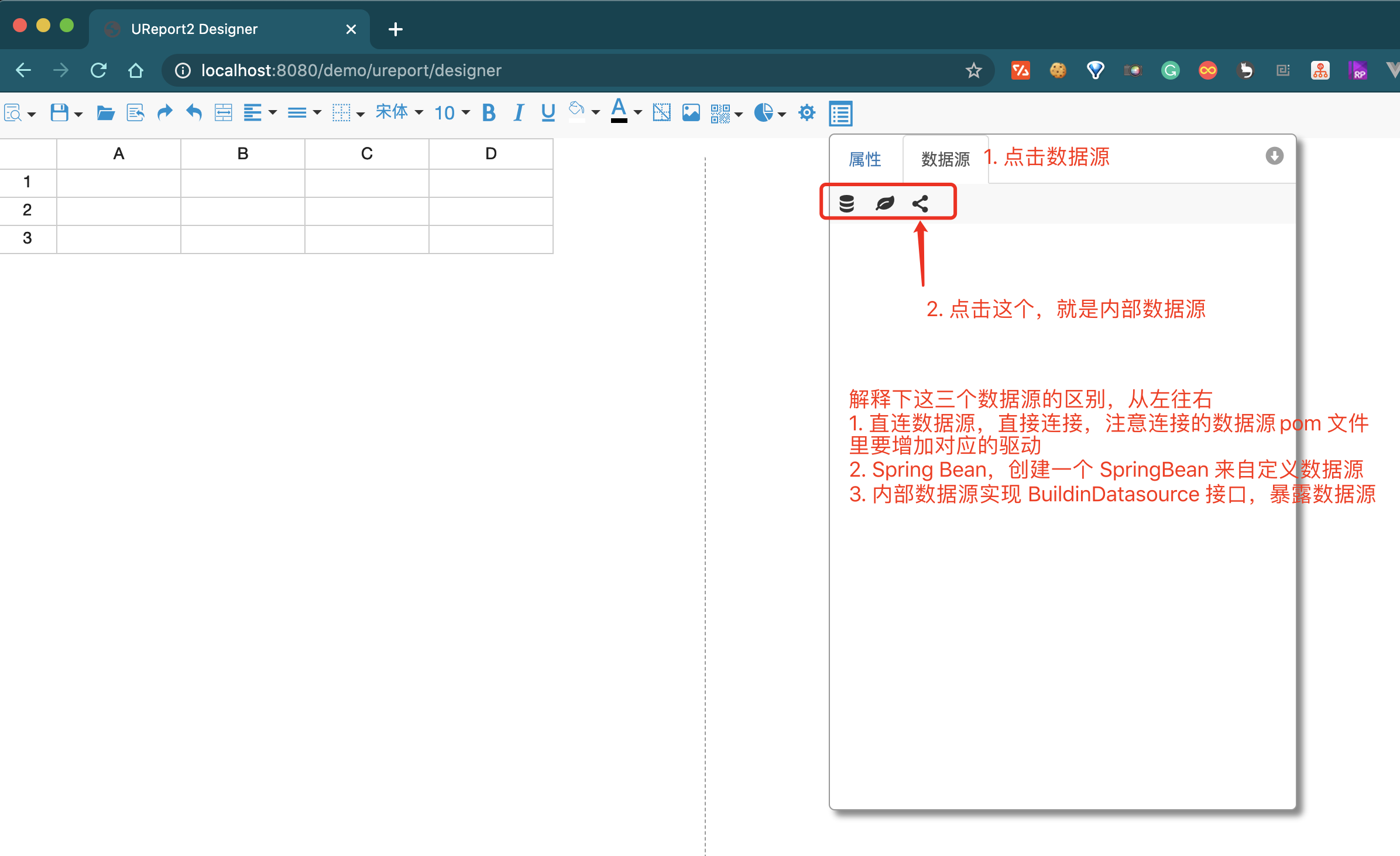Open font color picker

click(626, 111)
